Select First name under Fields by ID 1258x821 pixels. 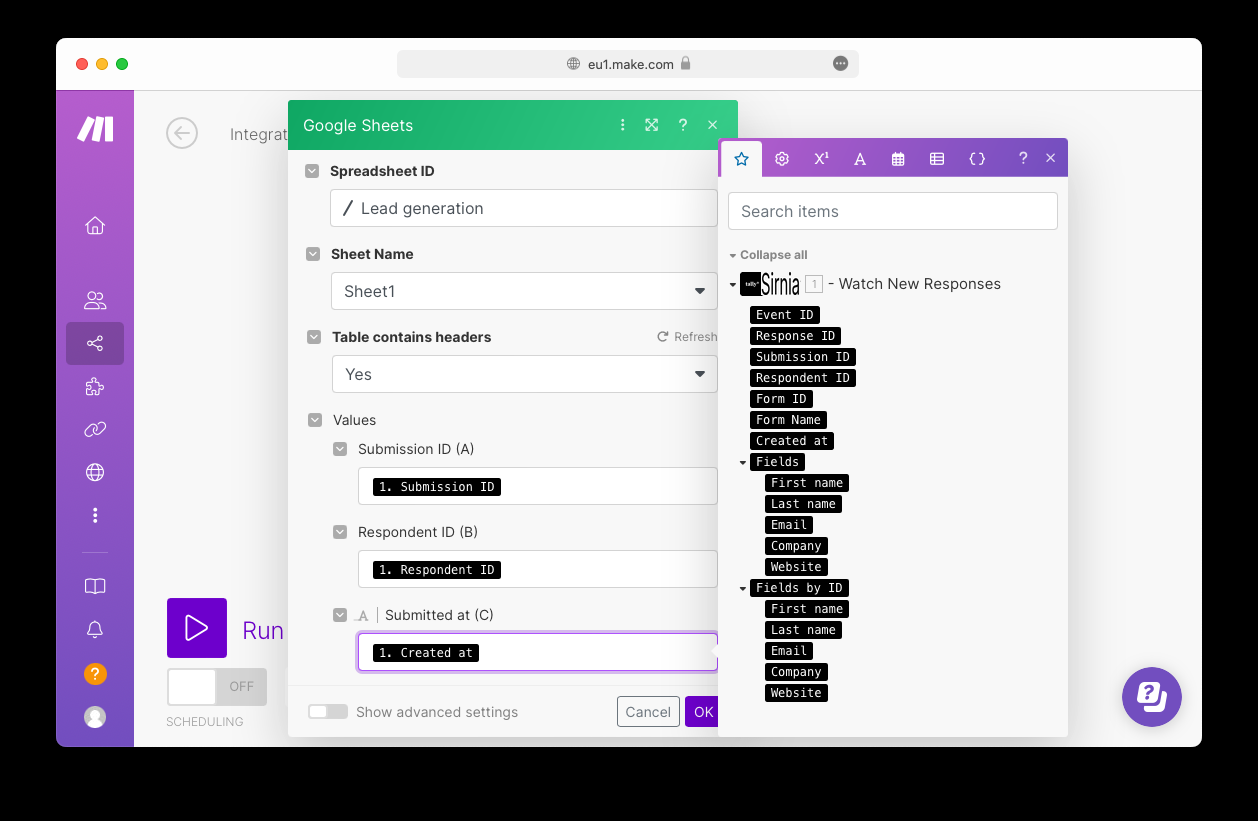[807, 609]
